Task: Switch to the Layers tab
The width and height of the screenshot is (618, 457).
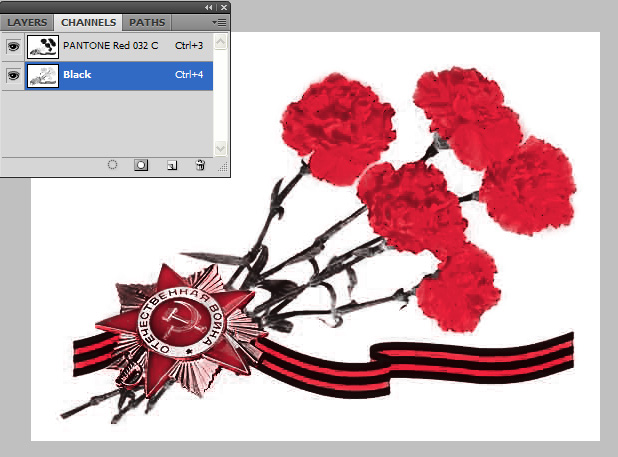Action: (x=27, y=22)
